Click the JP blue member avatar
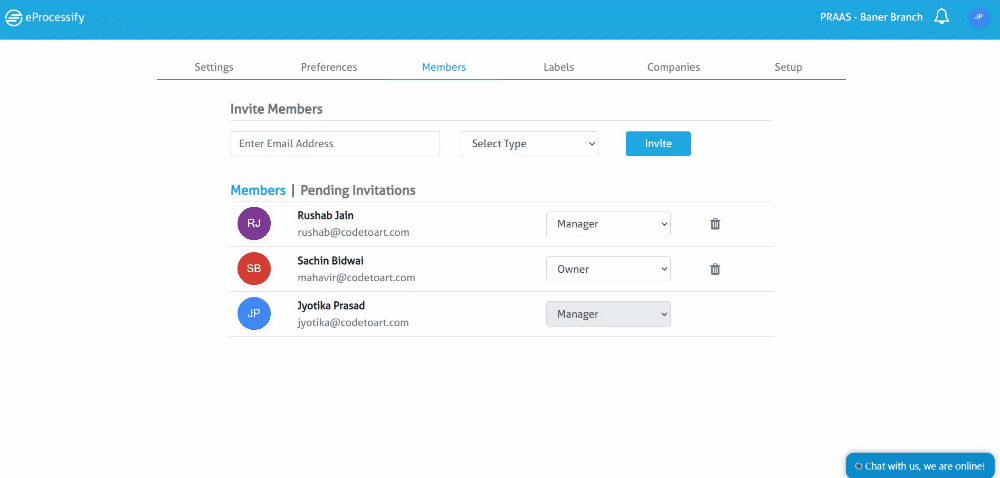This screenshot has height=478, width=1000. [x=254, y=314]
